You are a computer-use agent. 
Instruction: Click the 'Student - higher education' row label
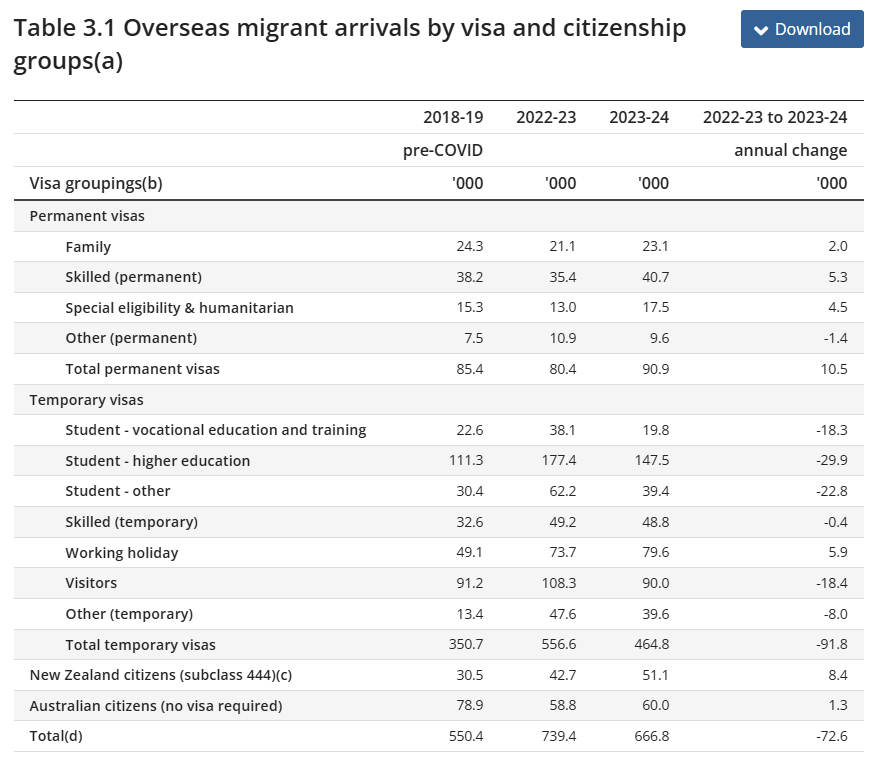[158, 461]
